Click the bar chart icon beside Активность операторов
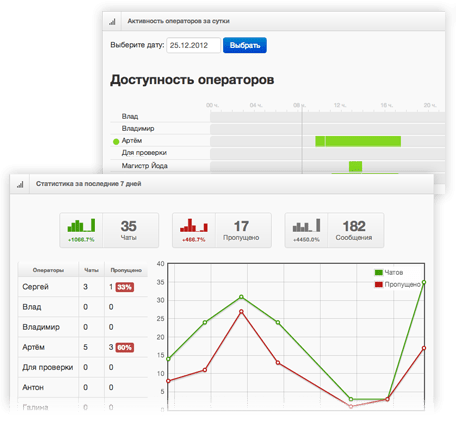The image size is (456, 430). pyautogui.click(x=112, y=22)
